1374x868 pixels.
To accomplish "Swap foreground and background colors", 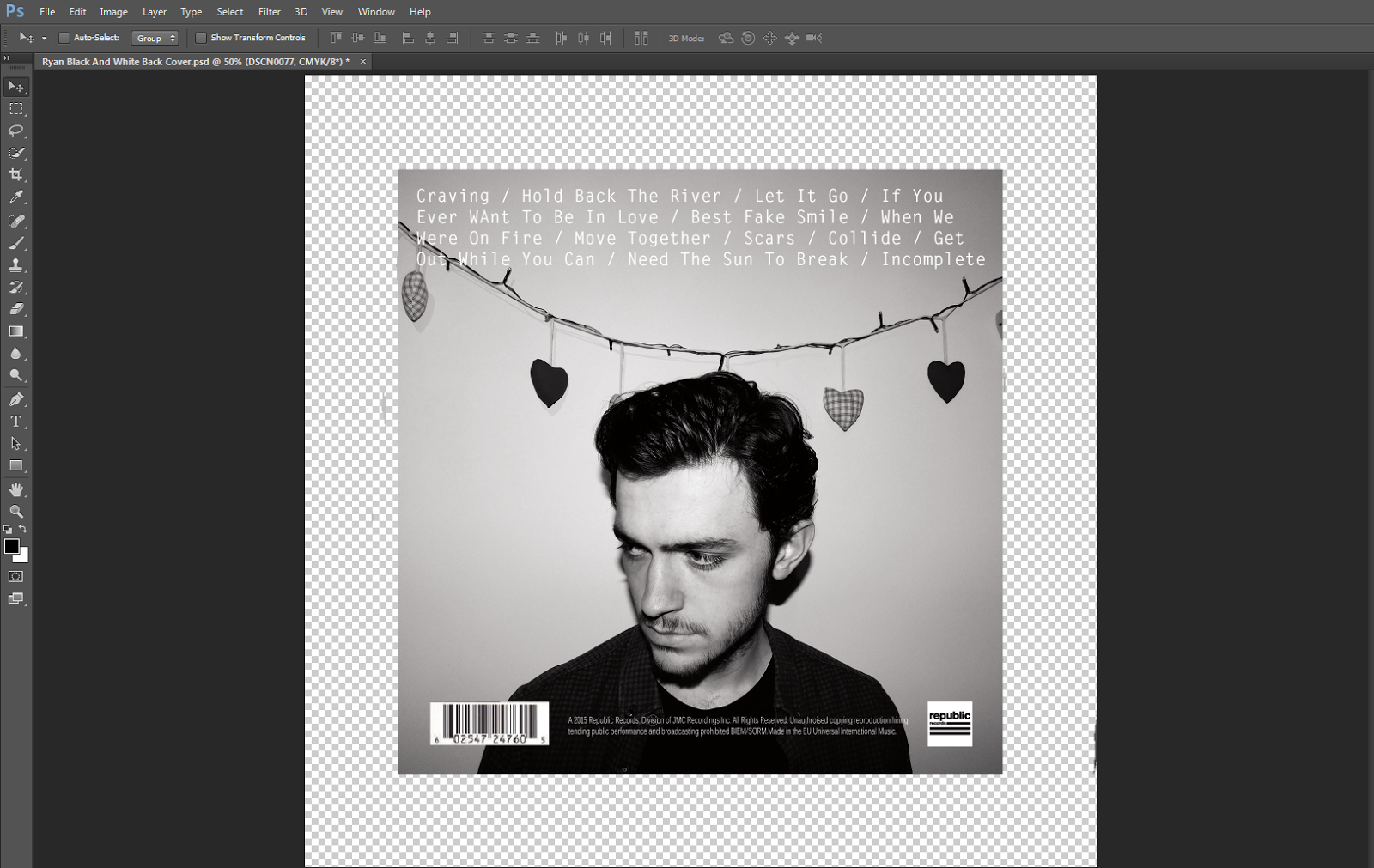I will click(x=23, y=529).
